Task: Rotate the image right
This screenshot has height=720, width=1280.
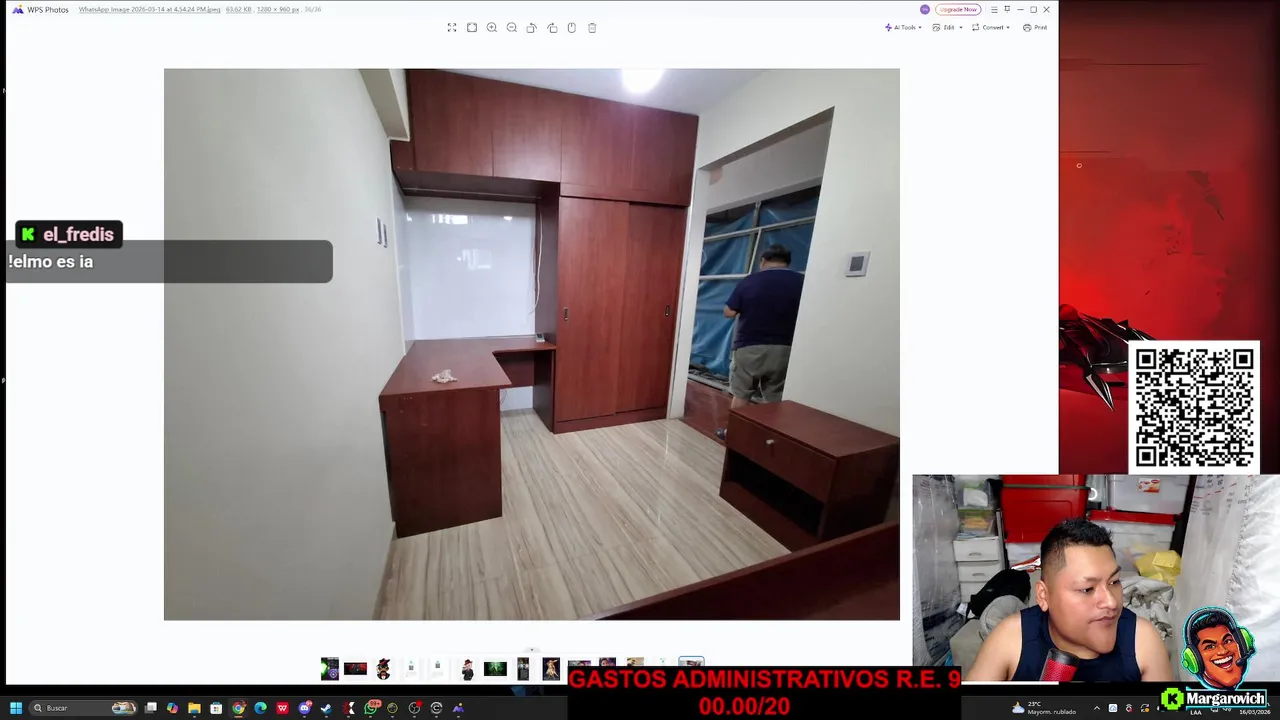Action: pyautogui.click(x=552, y=27)
